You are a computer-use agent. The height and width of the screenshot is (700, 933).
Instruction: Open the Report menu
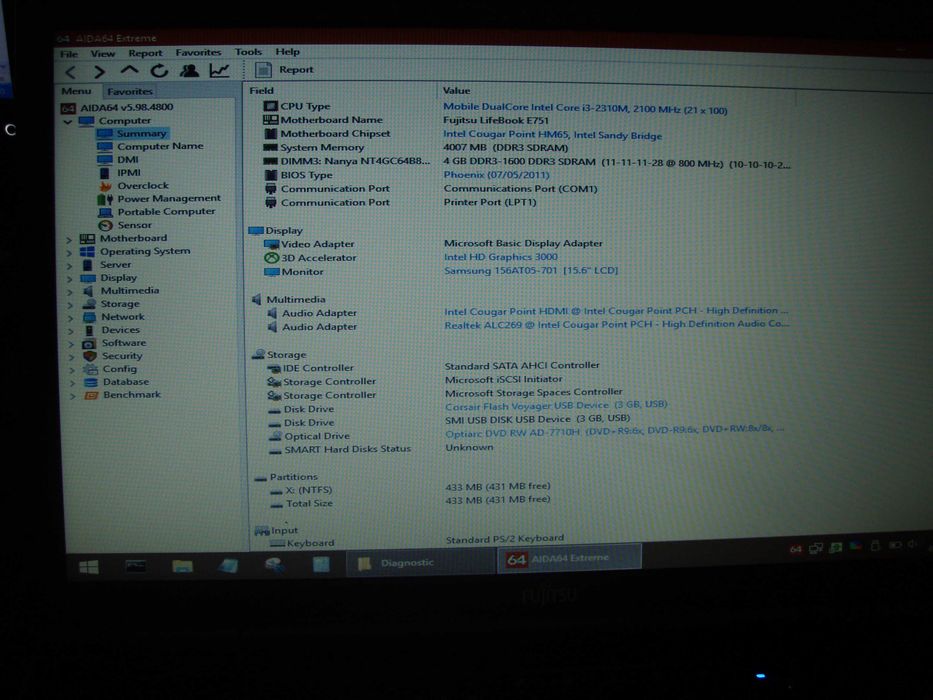coord(145,53)
